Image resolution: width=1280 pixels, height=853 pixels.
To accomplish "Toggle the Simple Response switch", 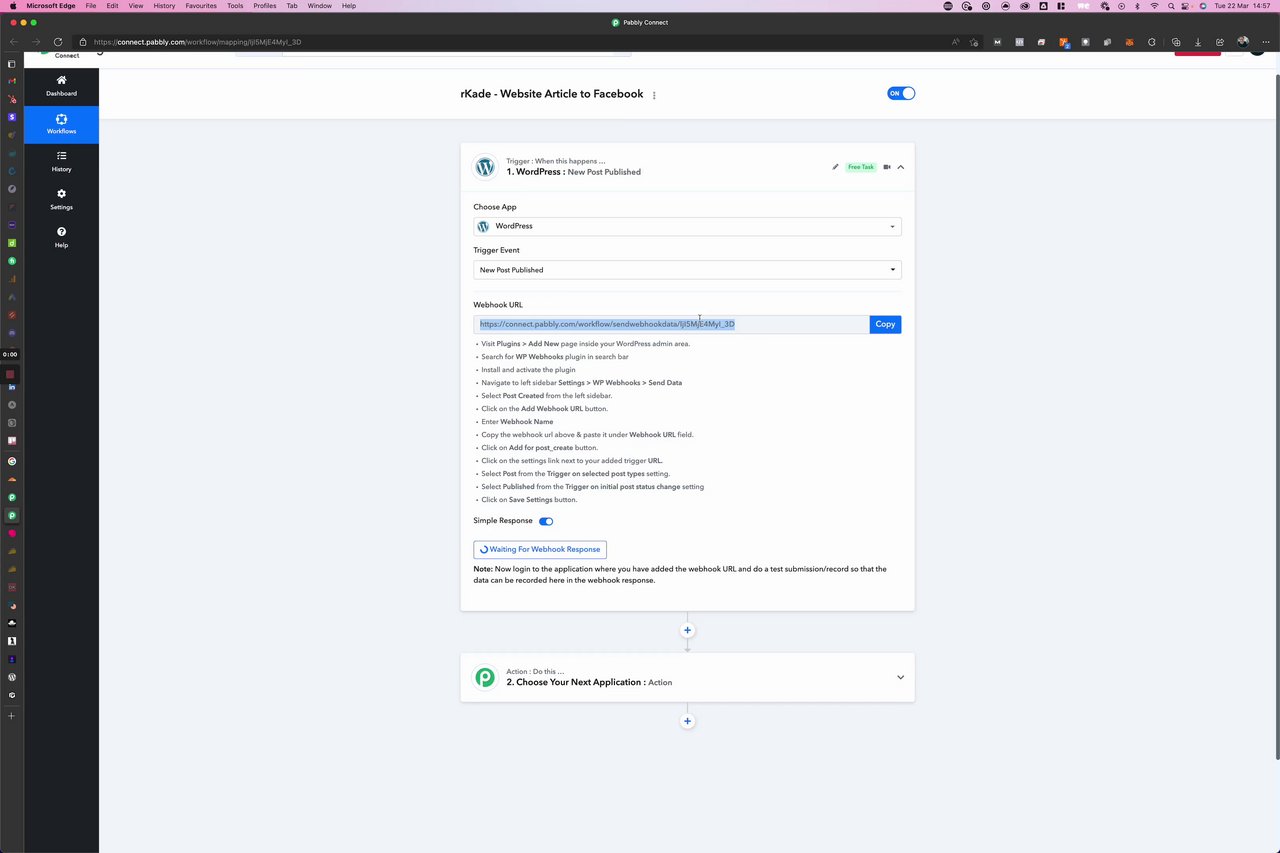I will pyautogui.click(x=546, y=521).
